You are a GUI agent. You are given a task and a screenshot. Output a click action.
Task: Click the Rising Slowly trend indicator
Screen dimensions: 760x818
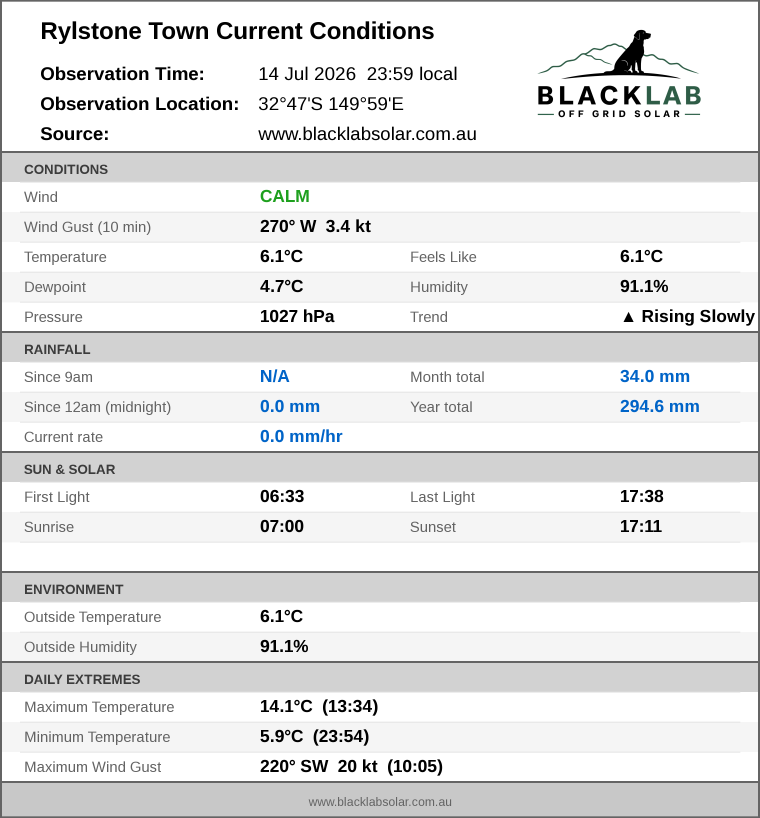click(688, 316)
